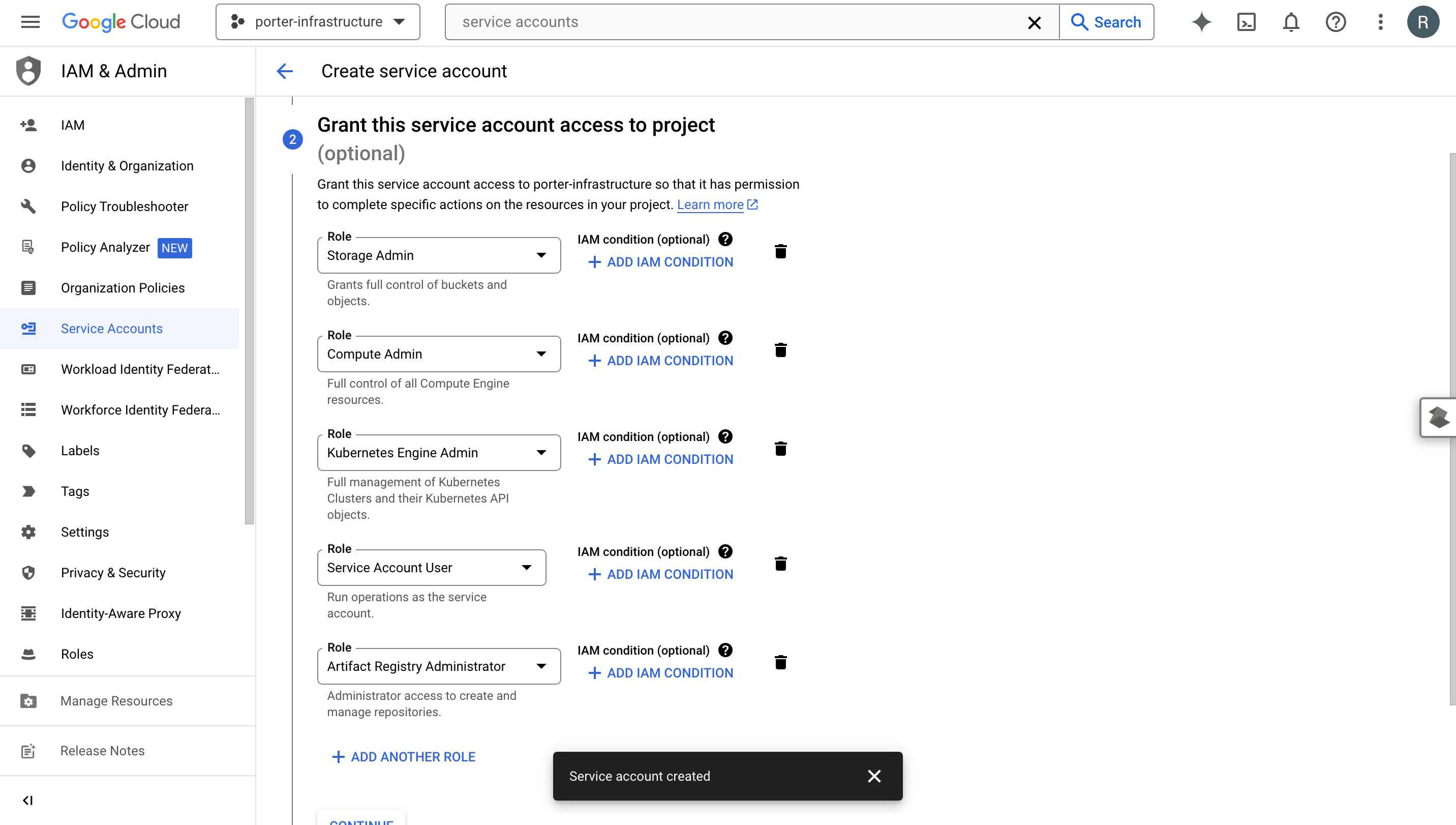Open the porter-infrastructure project selector
Viewport: 1456px width, 825px height.
[317, 21]
